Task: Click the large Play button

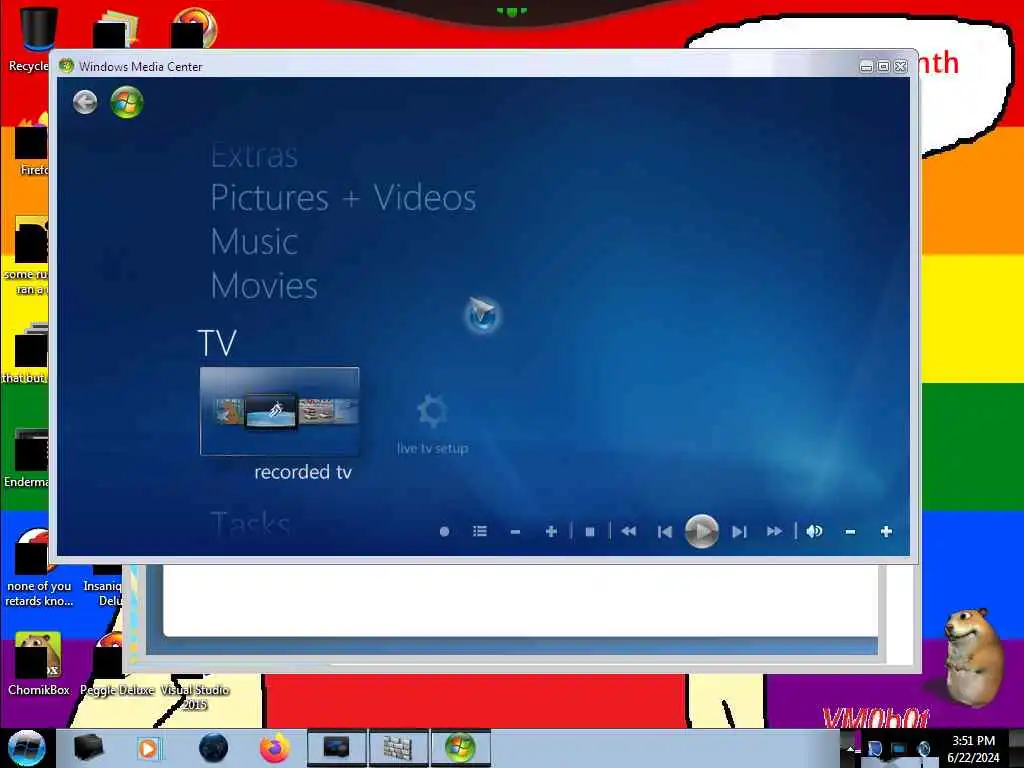Action: coord(702,532)
